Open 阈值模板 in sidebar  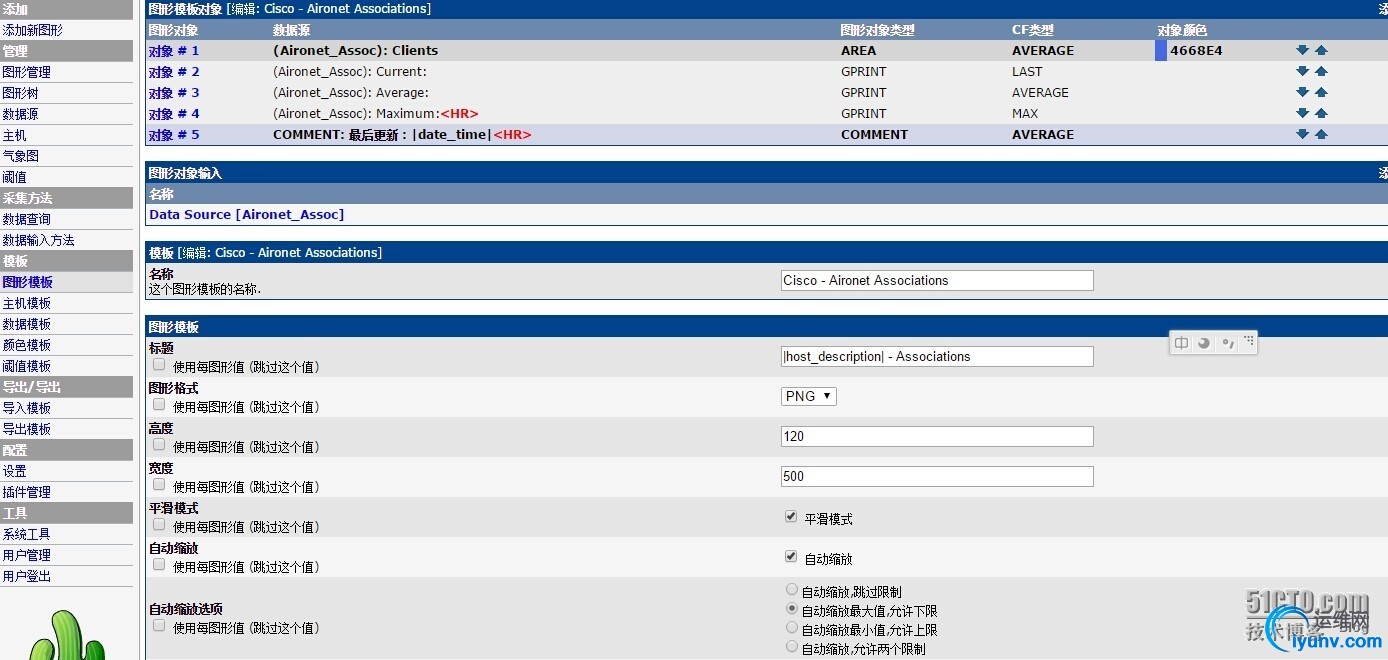tap(26, 366)
